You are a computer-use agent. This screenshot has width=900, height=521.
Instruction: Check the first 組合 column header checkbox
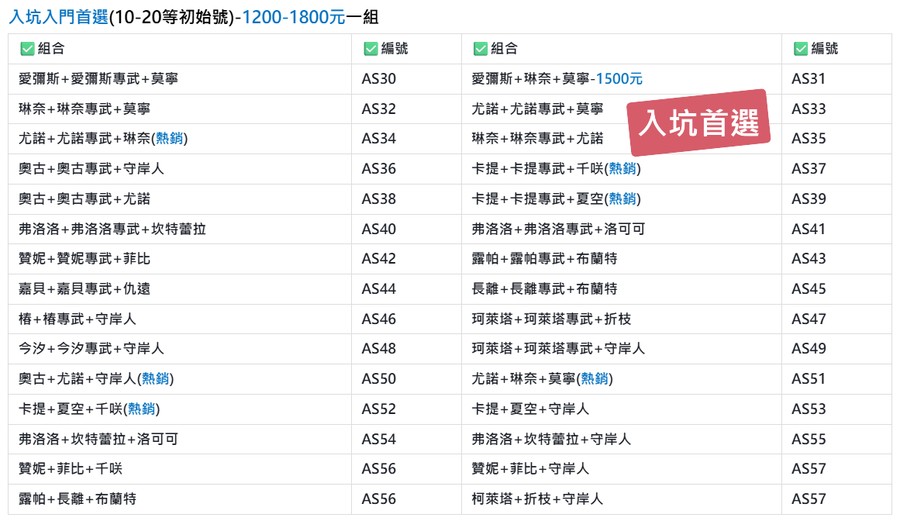(x=27, y=49)
